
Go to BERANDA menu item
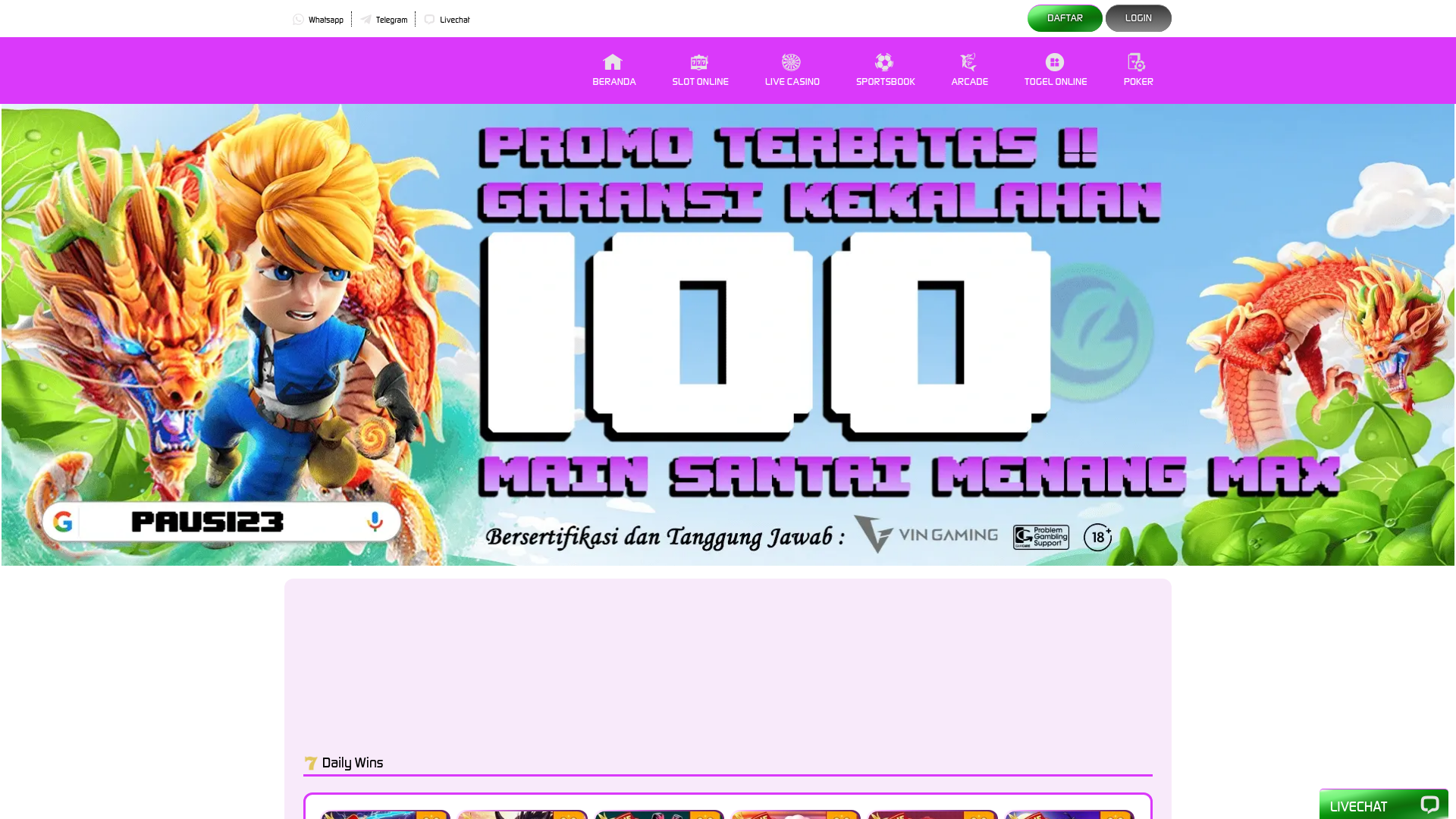pyautogui.click(x=614, y=70)
